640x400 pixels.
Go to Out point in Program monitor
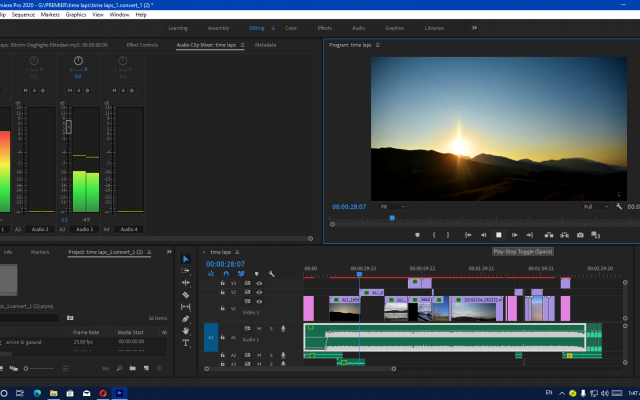[x=529, y=235]
